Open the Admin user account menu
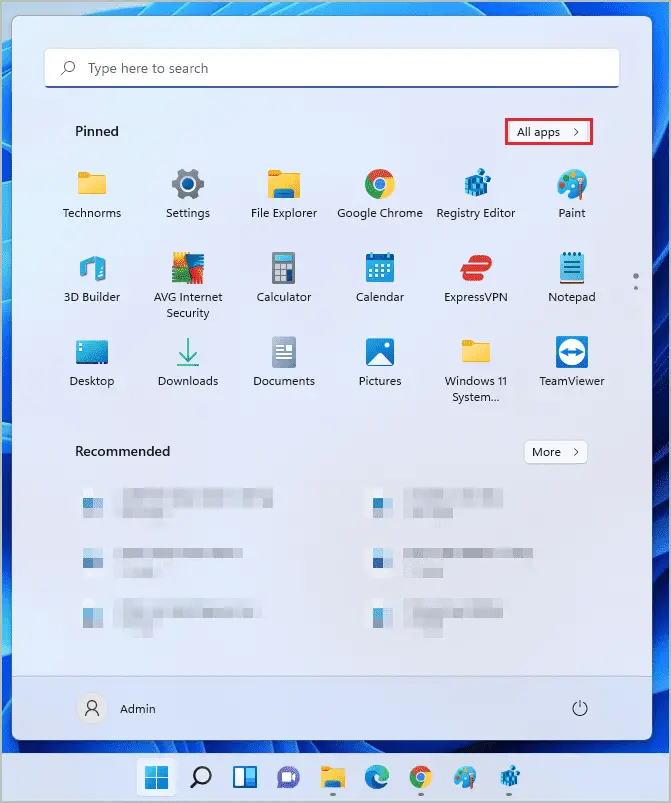This screenshot has height=803, width=671. (x=117, y=708)
